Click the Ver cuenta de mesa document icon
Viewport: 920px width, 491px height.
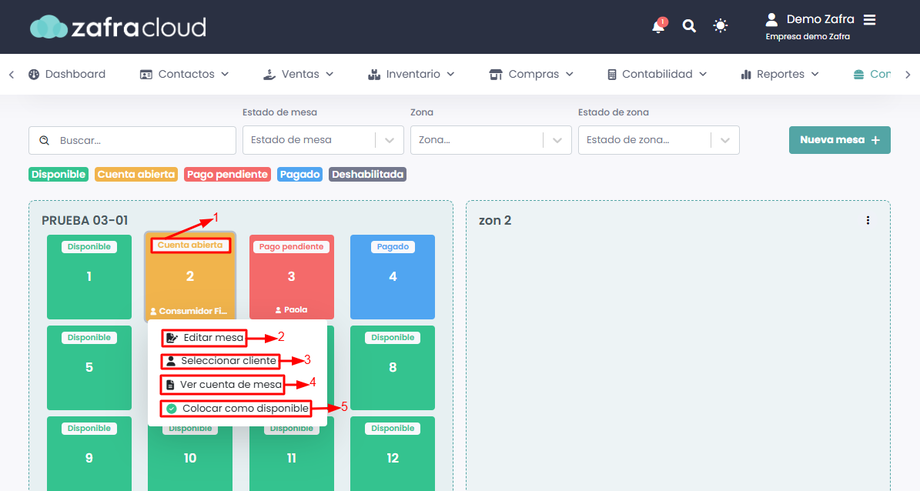tap(170, 385)
